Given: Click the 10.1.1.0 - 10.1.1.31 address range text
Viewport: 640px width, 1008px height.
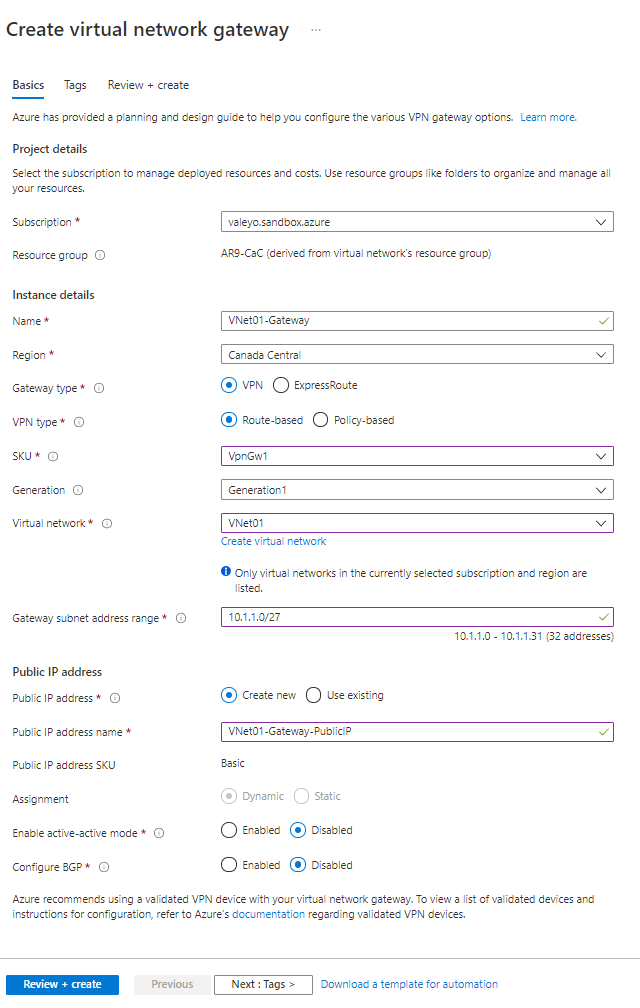Looking at the screenshot, I should 534,636.
